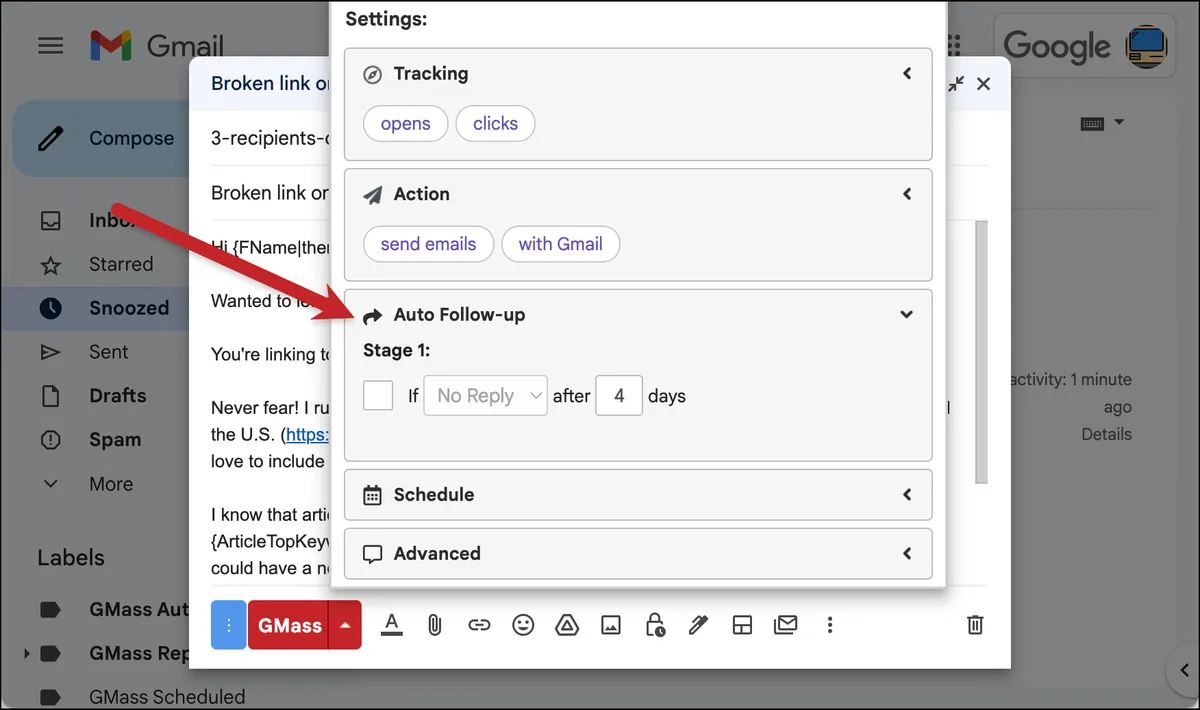Click the Gmail logo

[156, 46]
